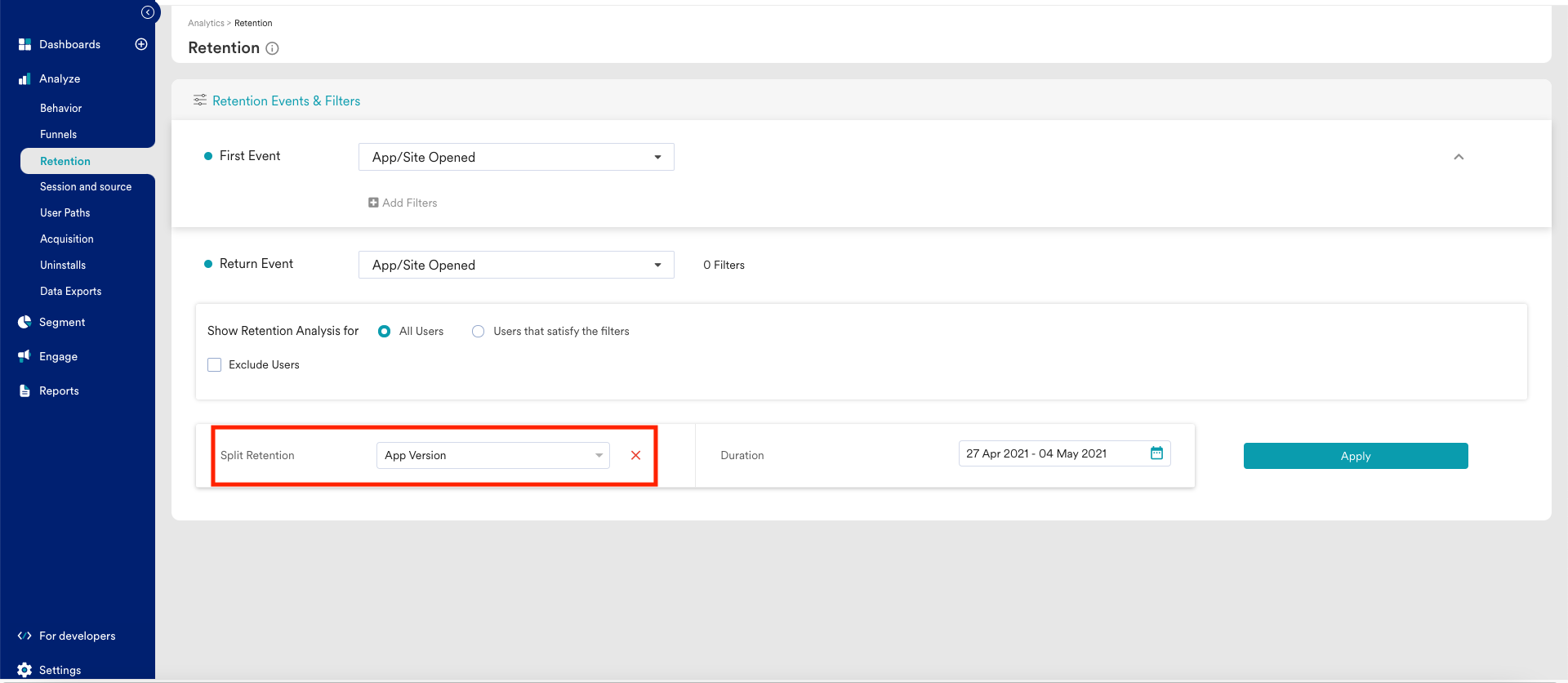Click the Retention Events & Filters icon
1568x683 pixels.
coord(199,100)
